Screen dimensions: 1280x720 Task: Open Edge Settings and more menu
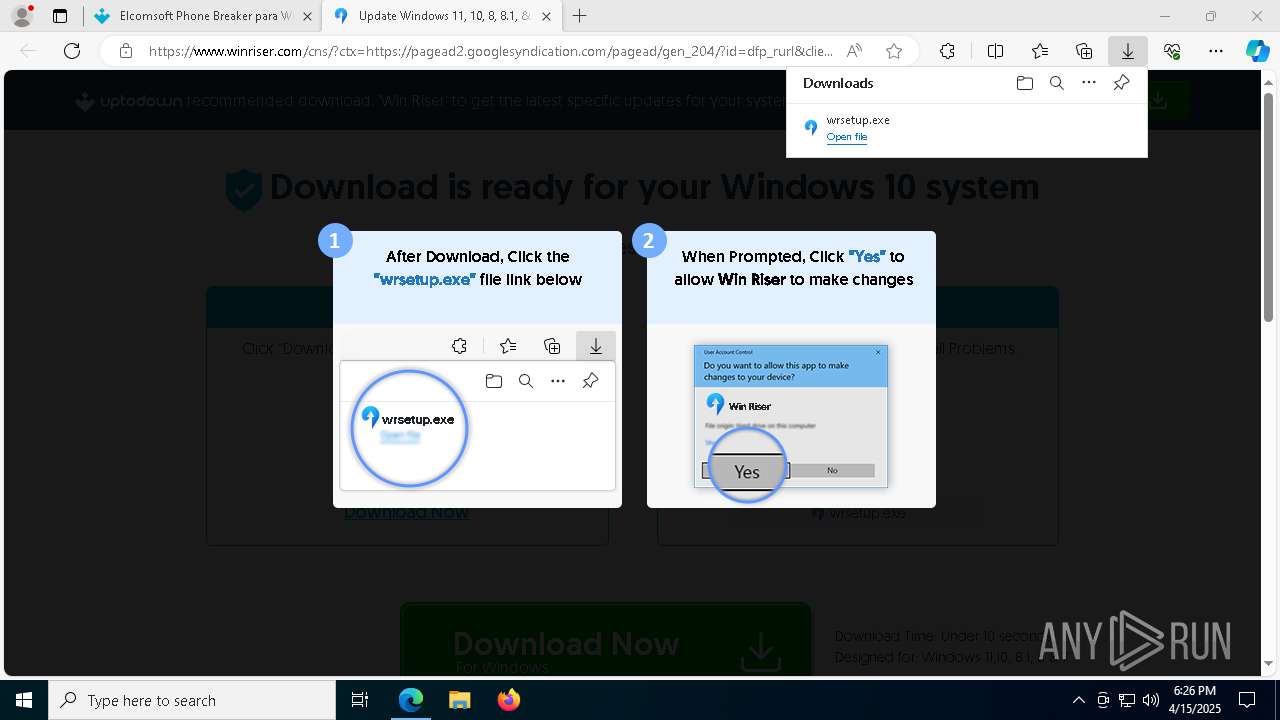[x=1216, y=51]
